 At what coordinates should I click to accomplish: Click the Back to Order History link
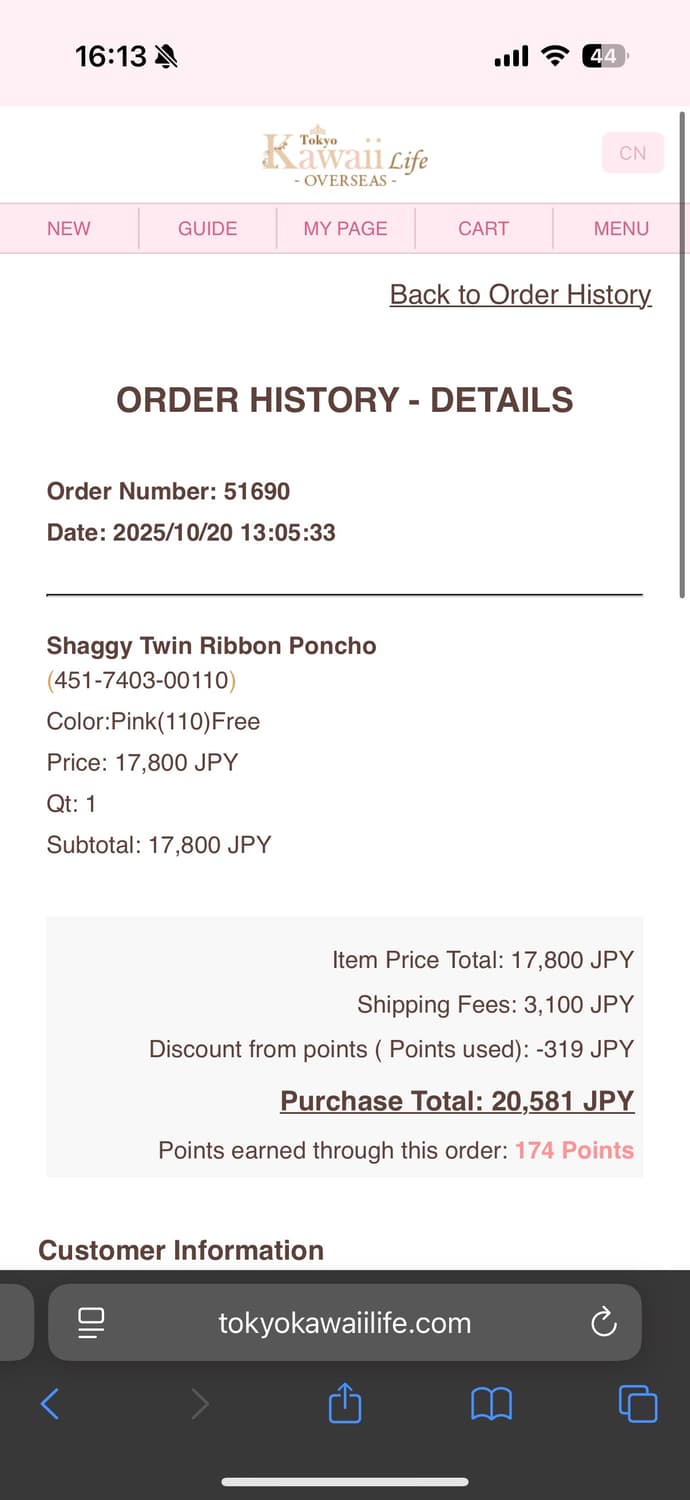coord(520,295)
